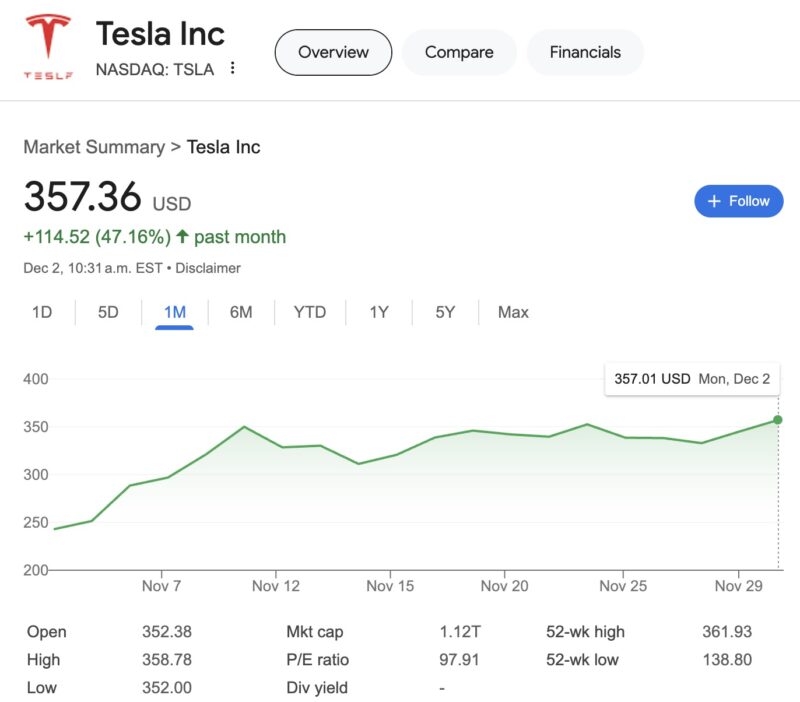Select the 5D time range
Image resolution: width=800 pixels, height=702 pixels.
point(108,312)
